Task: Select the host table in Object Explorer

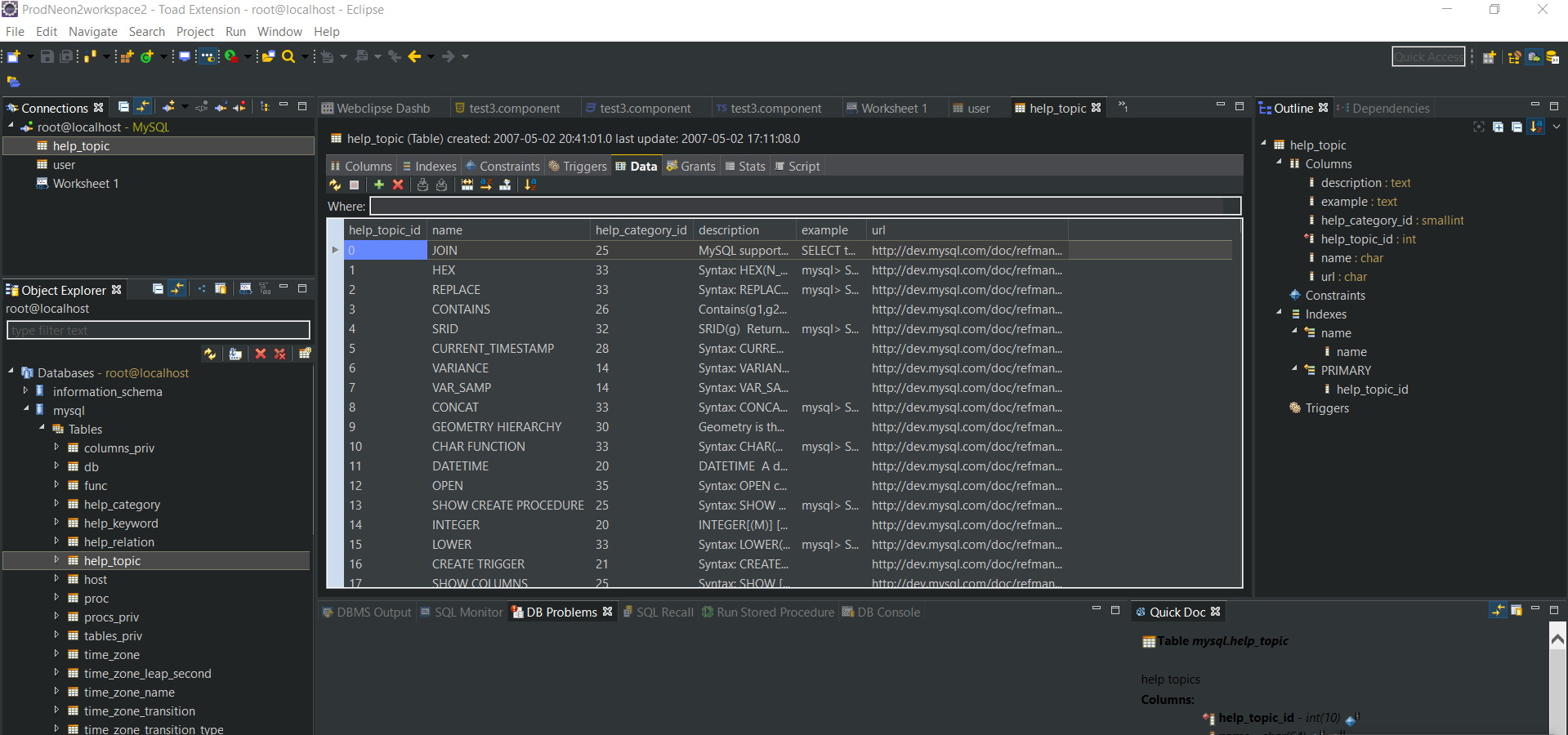Action: 96,580
